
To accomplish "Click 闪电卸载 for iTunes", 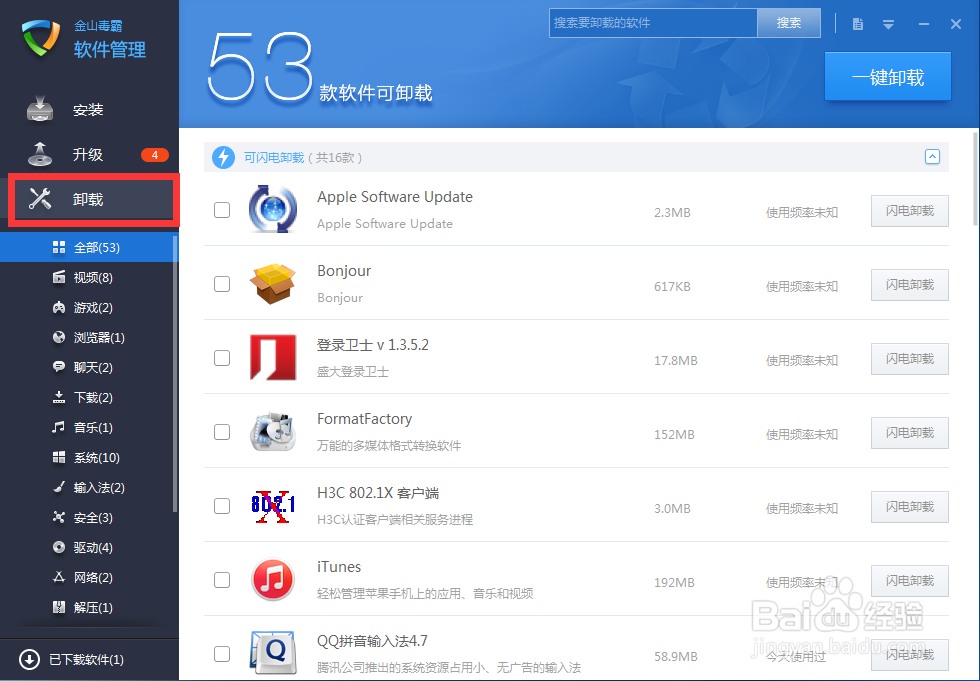I will click(909, 581).
